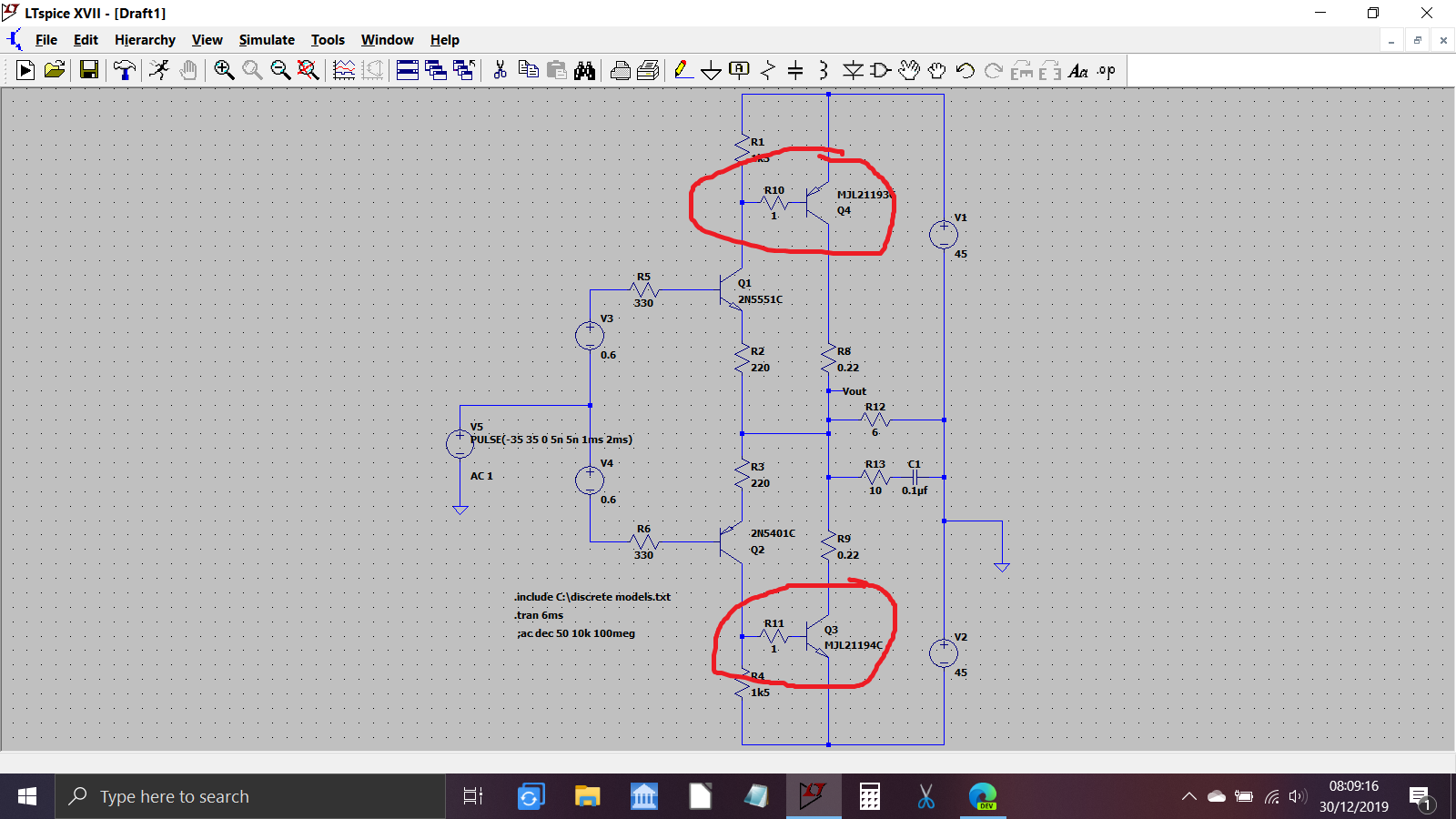1456x819 pixels.
Task: Open the Control Panel hammer icon
Action: (x=125, y=70)
